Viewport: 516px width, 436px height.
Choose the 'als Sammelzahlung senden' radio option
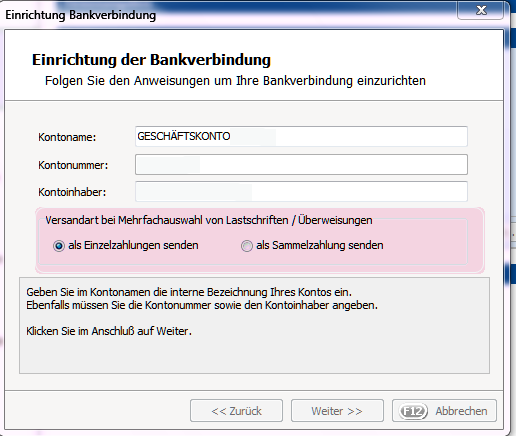coord(247,246)
